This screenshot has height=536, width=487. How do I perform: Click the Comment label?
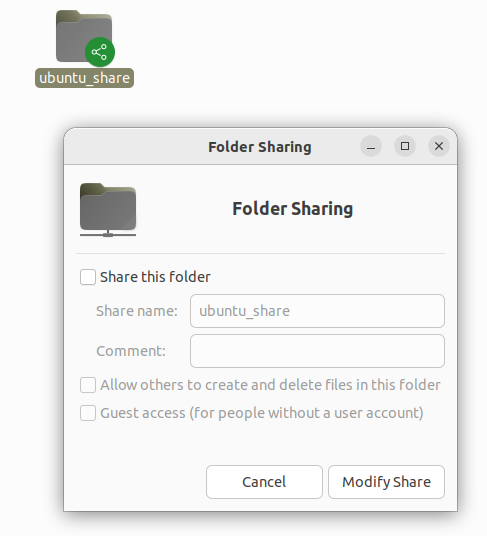[131, 351]
